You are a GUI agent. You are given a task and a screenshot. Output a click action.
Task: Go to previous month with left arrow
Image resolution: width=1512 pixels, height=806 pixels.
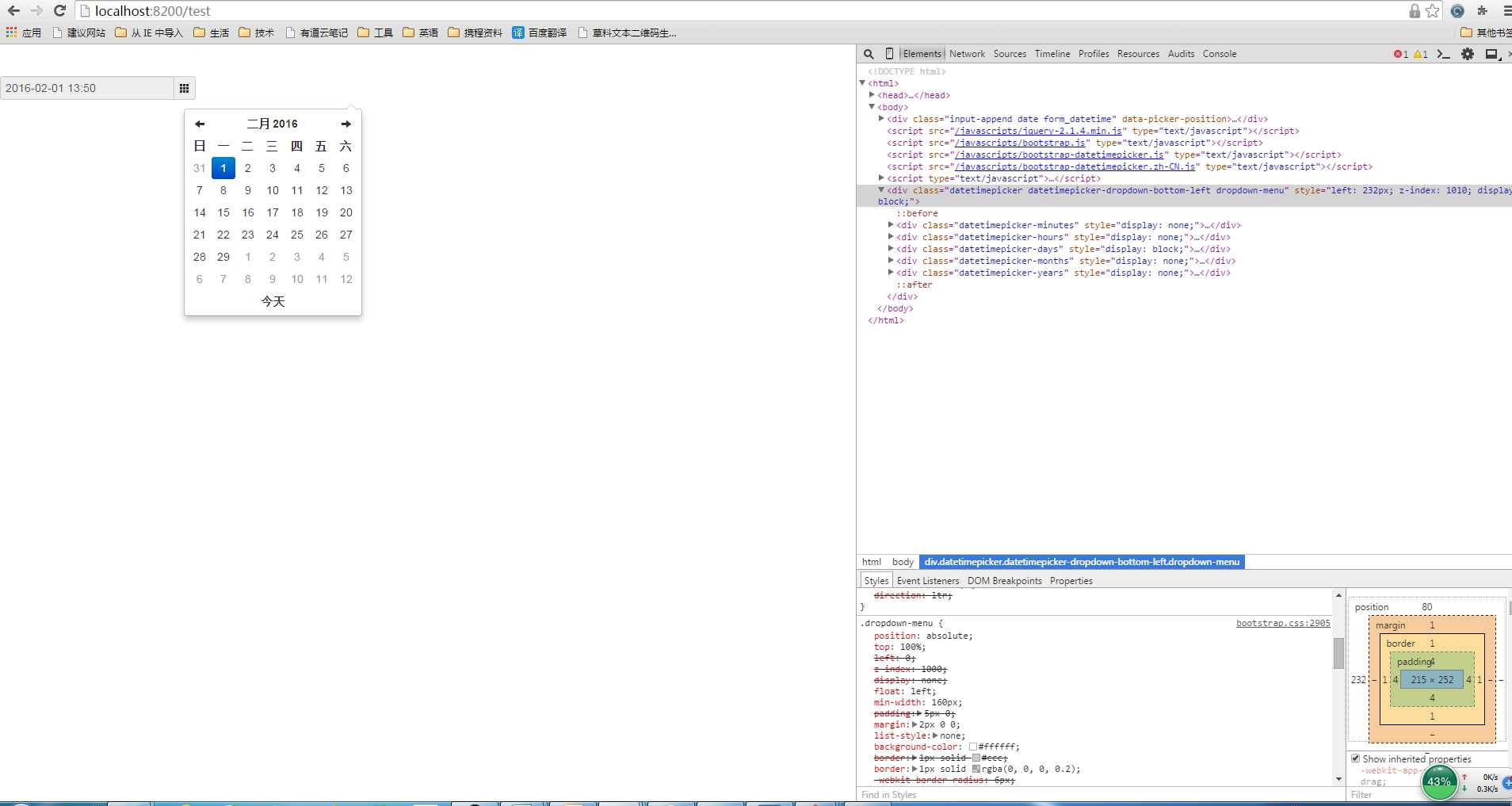200,124
